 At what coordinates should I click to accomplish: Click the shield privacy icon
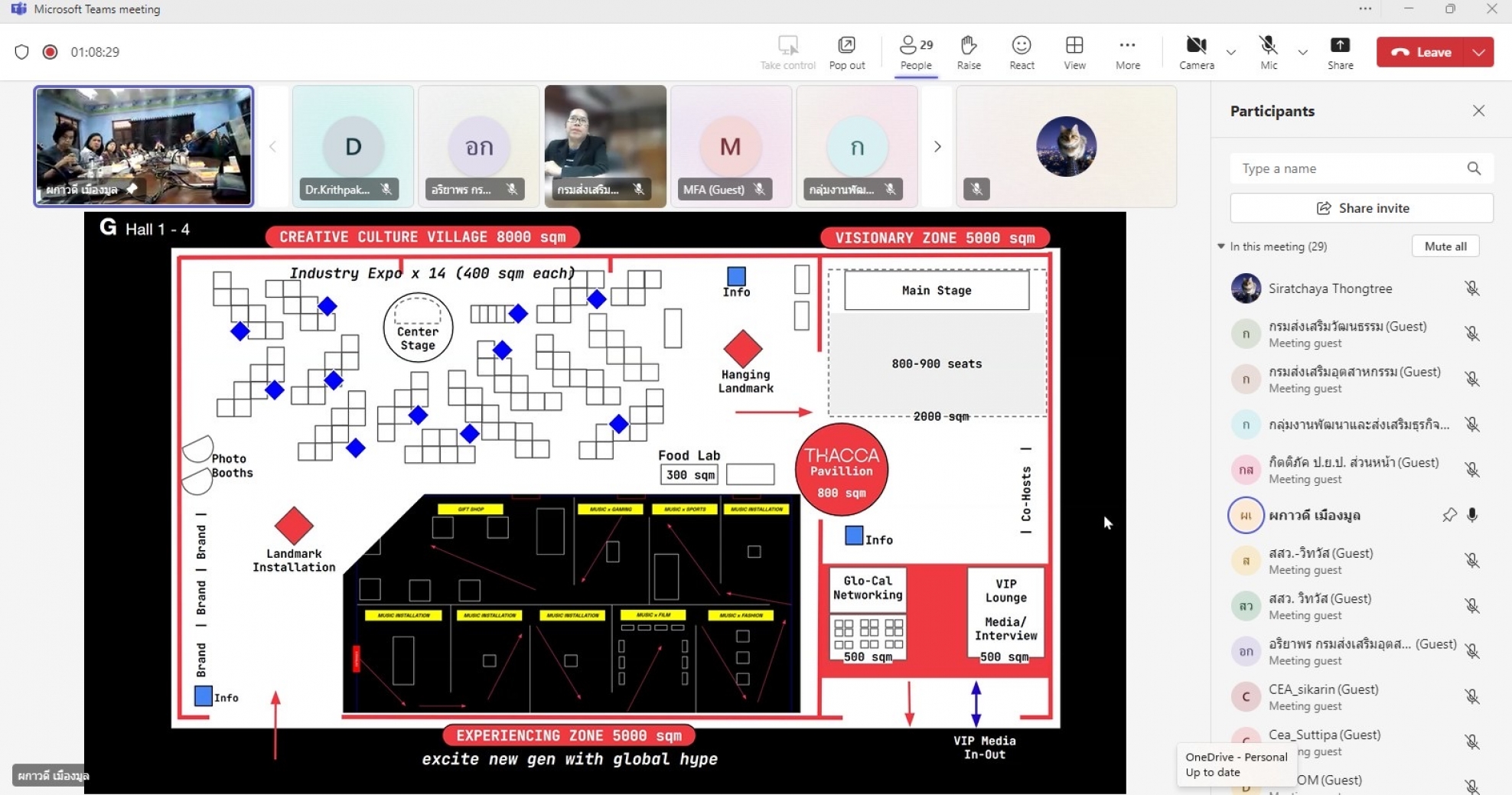[21, 52]
